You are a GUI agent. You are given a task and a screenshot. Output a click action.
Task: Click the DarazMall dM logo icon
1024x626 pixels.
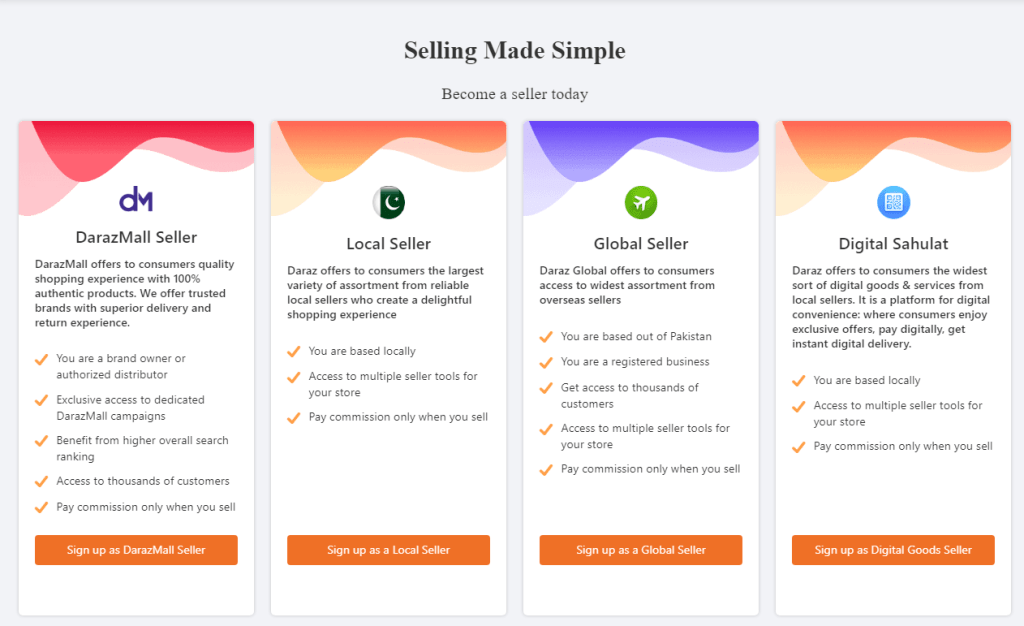coord(136,199)
